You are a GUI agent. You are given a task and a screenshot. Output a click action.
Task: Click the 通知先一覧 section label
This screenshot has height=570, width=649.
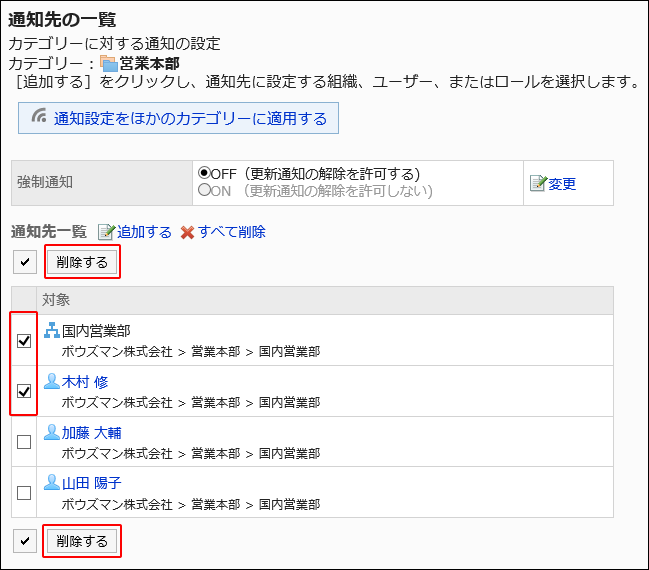(49, 231)
